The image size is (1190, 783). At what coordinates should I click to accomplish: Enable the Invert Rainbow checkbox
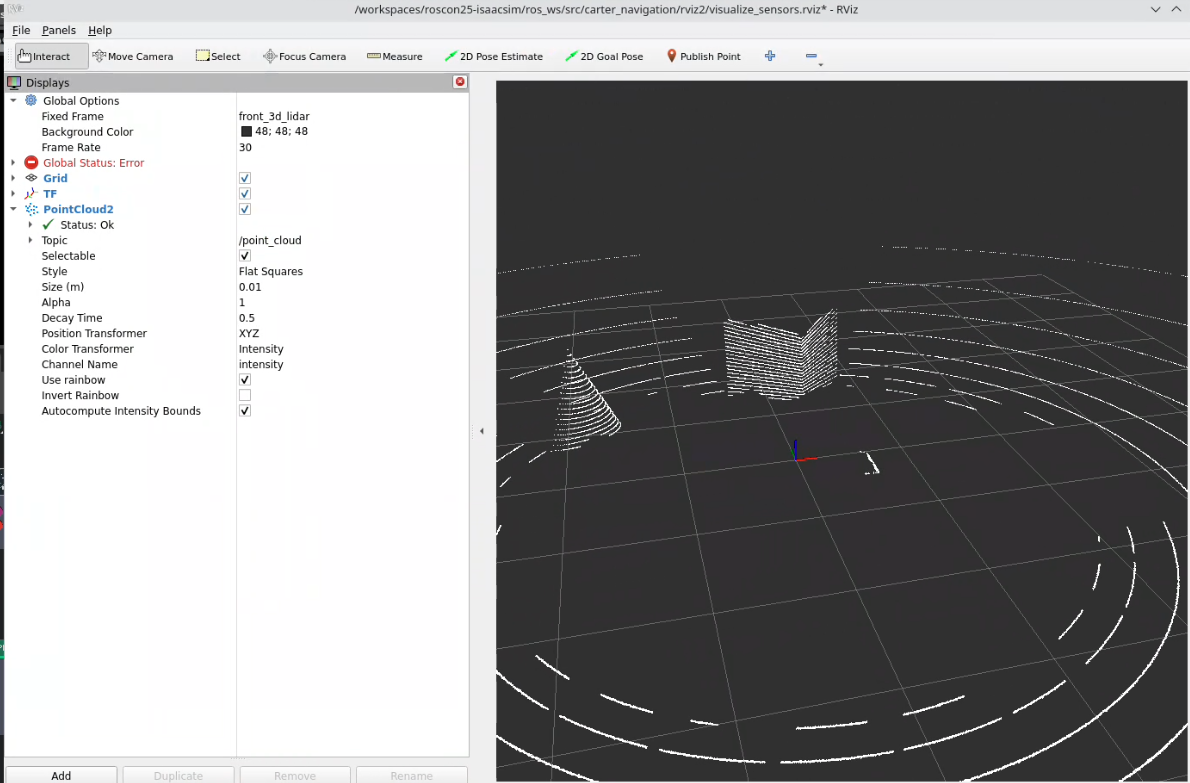244,394
